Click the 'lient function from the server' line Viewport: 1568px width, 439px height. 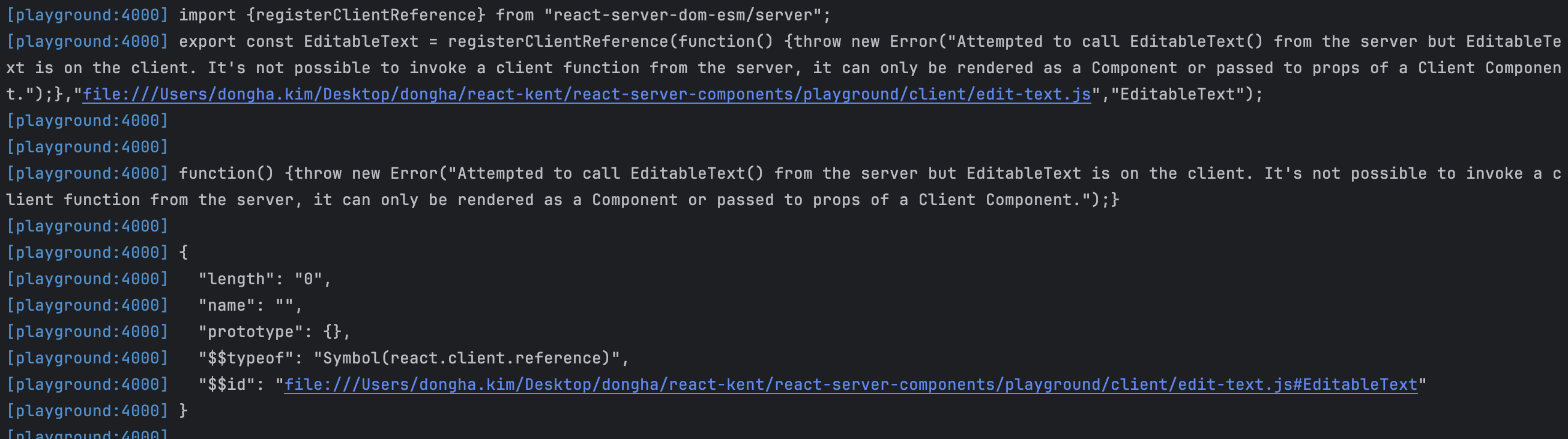563,200
